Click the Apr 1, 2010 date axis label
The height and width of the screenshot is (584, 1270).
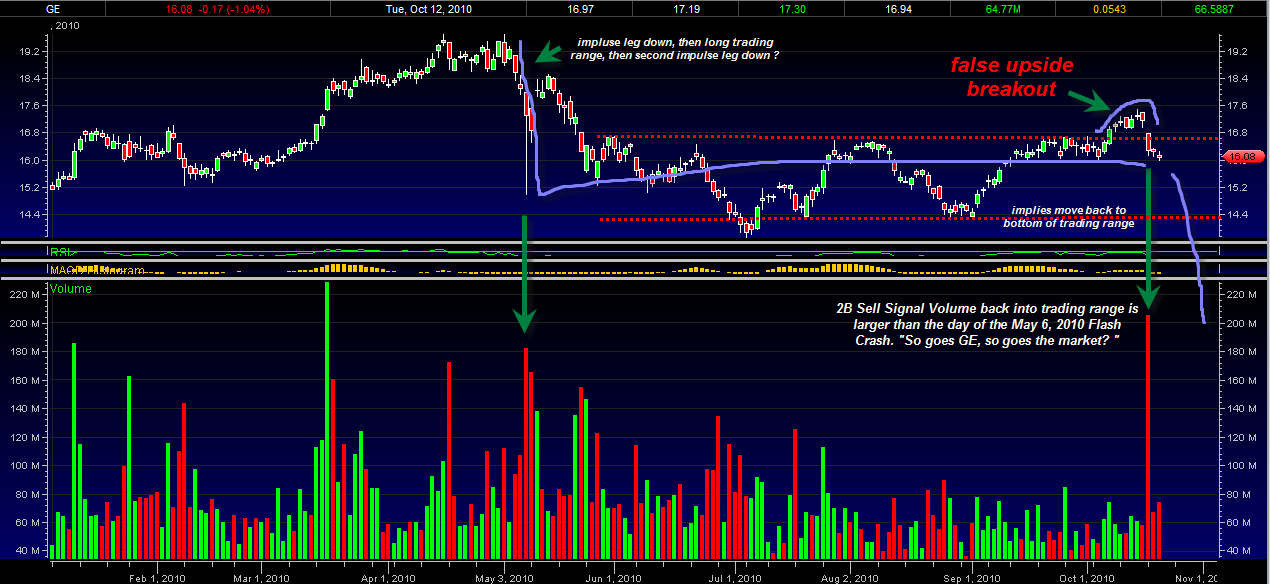point(387,577)
